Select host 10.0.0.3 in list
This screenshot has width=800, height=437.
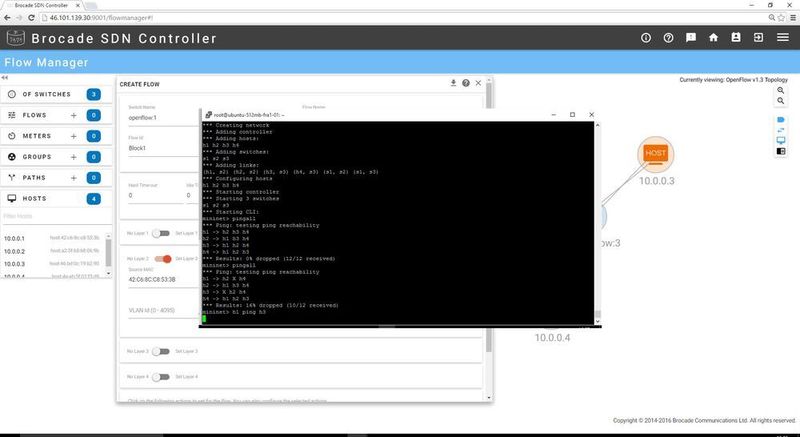[x=52, y=264]
